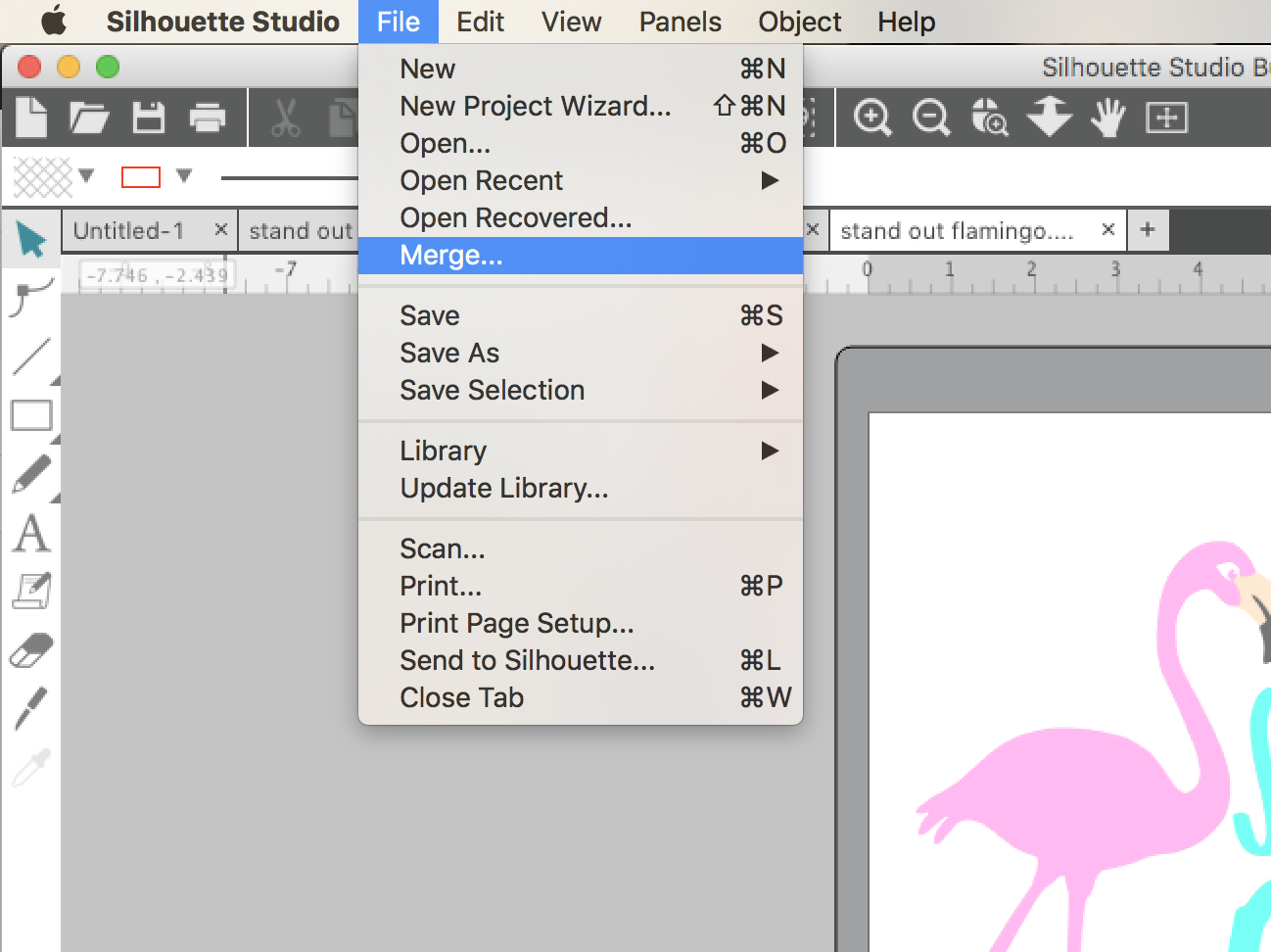Screen dimensions: 1271x952
Task: Click the Open folder toolbar icon
Action: point(89,118)
